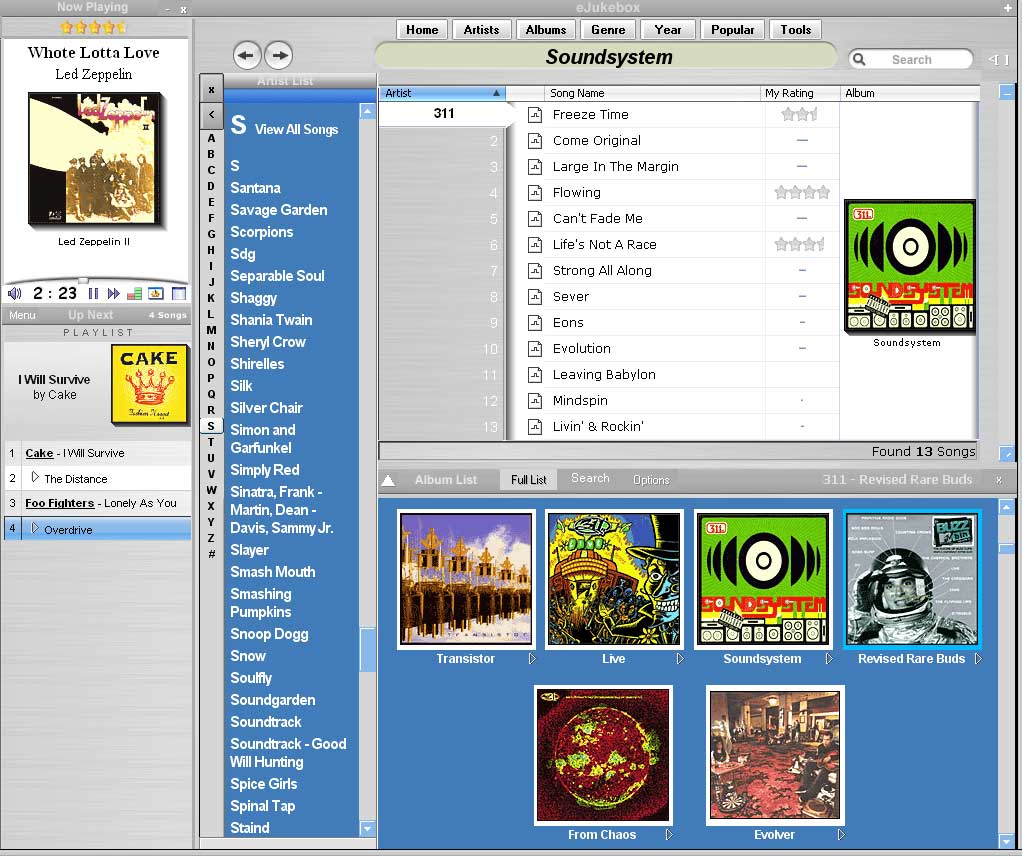Click the song icon beside Freeze Time
Screen dimensions: 1022x856
pos(534,115)
